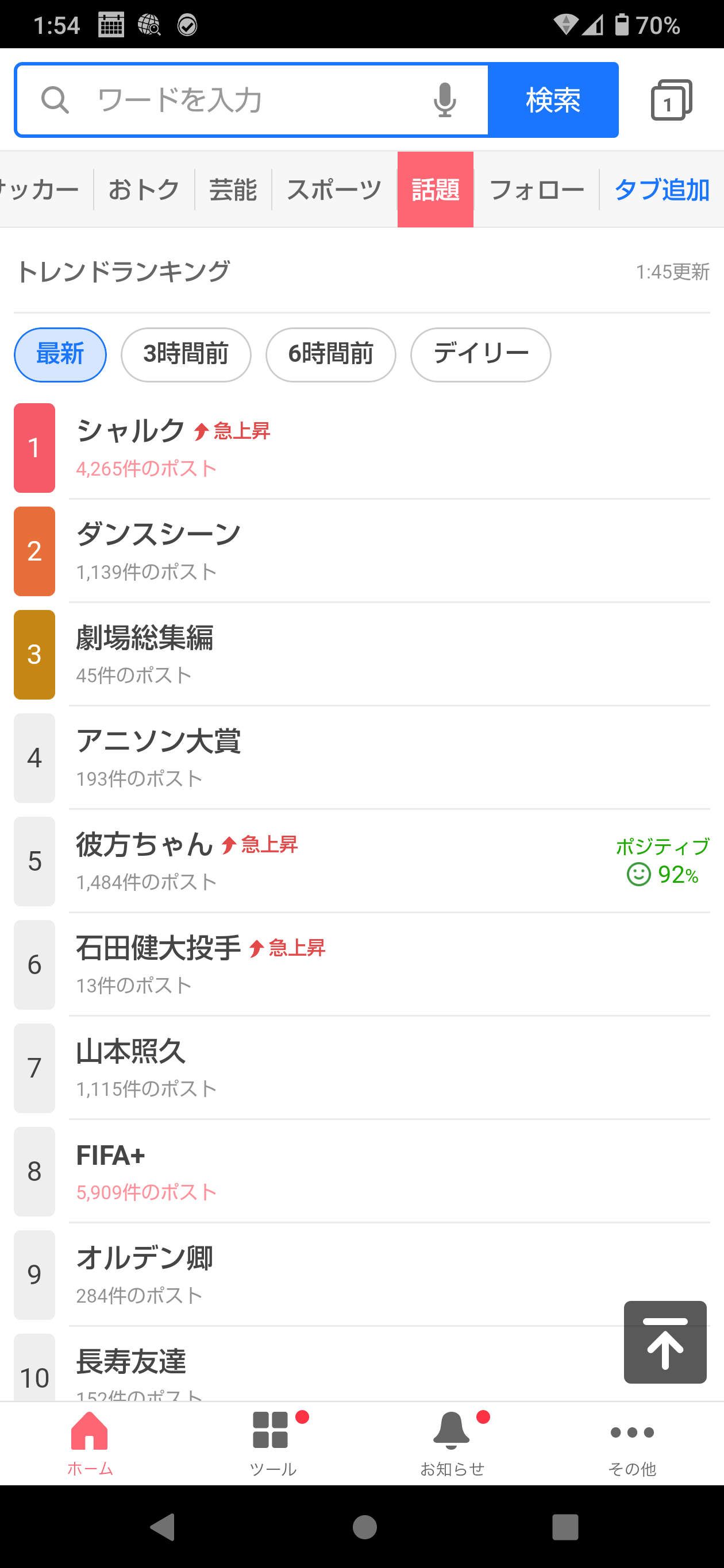This screenshot has height=1568, width=724.
Task: Show the デイリー ranking
Action: click(x=480, y=354)
